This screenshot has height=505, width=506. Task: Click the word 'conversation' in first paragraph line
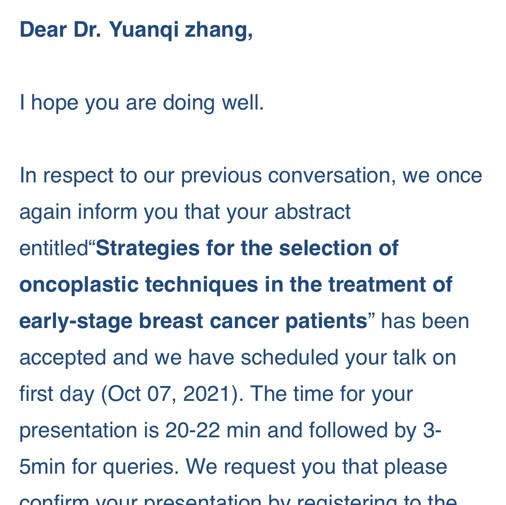332,175
